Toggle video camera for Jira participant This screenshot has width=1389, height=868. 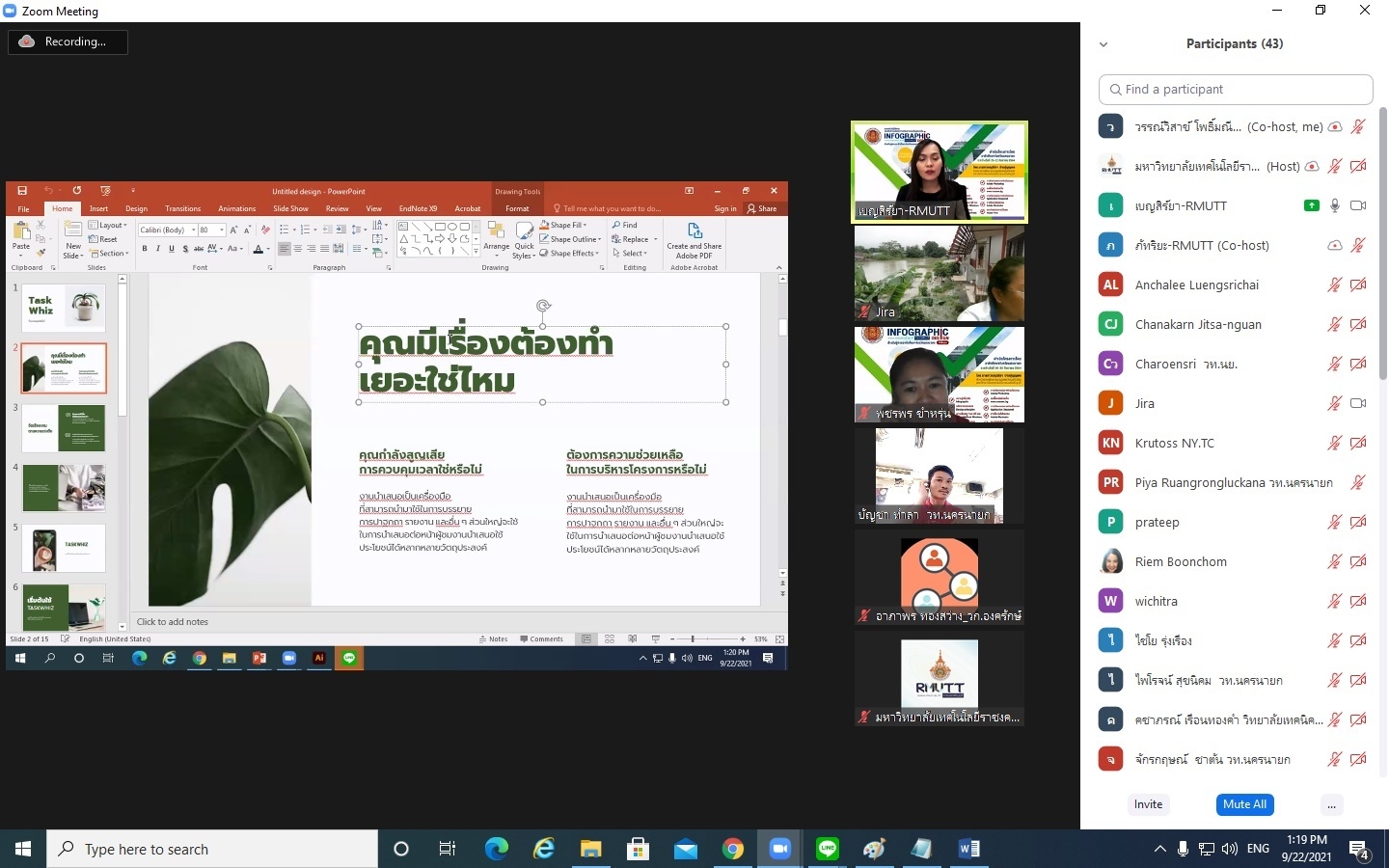click(x=1358, y=403)
